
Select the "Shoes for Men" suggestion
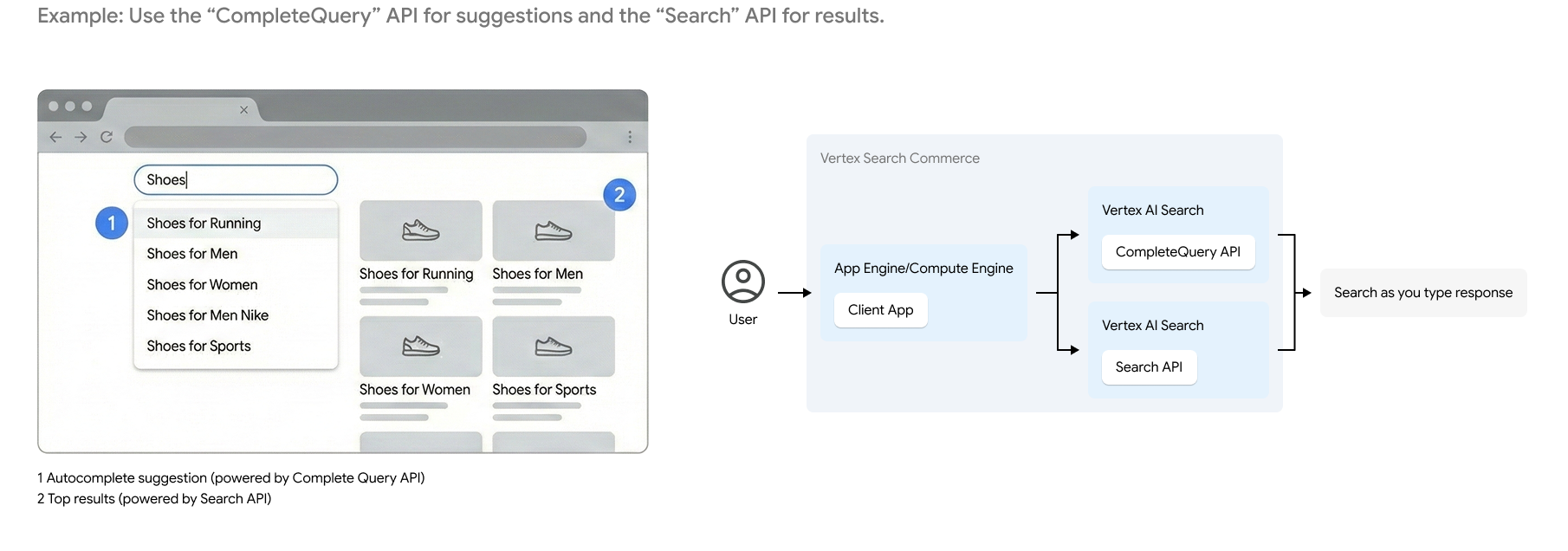coord(192,254)
